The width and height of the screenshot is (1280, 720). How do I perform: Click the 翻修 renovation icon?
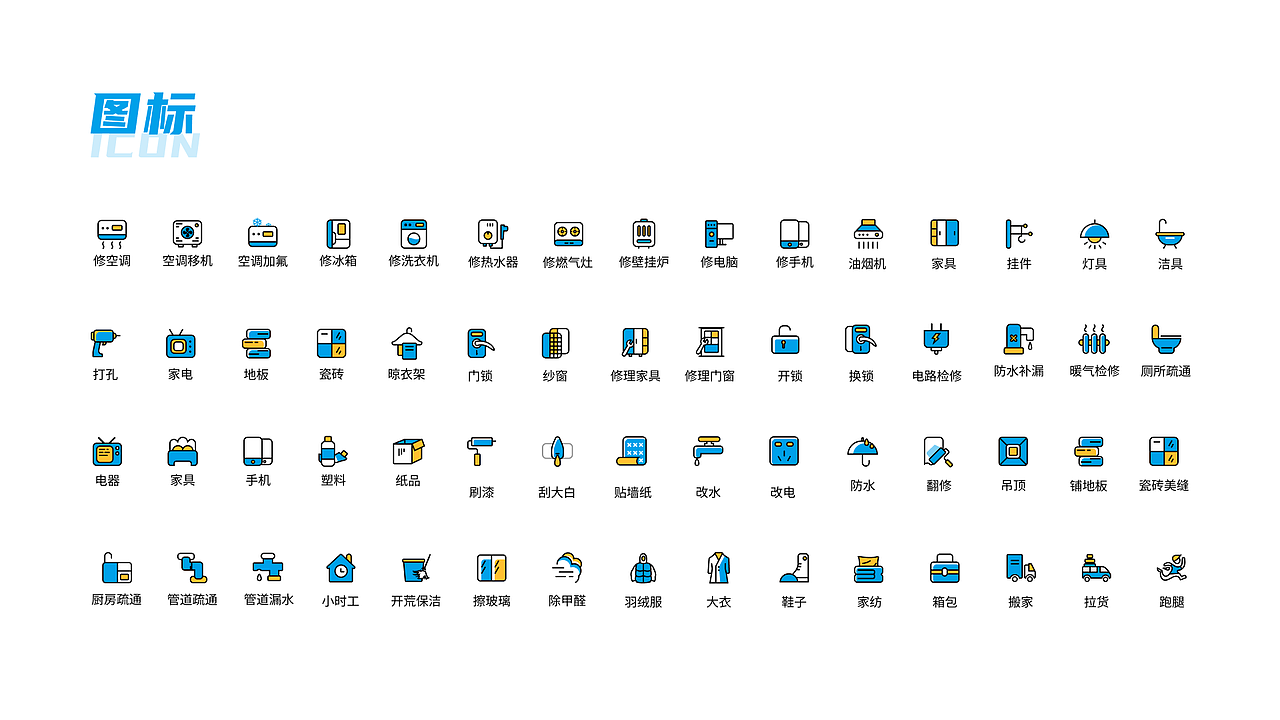[x=938, y=452]
